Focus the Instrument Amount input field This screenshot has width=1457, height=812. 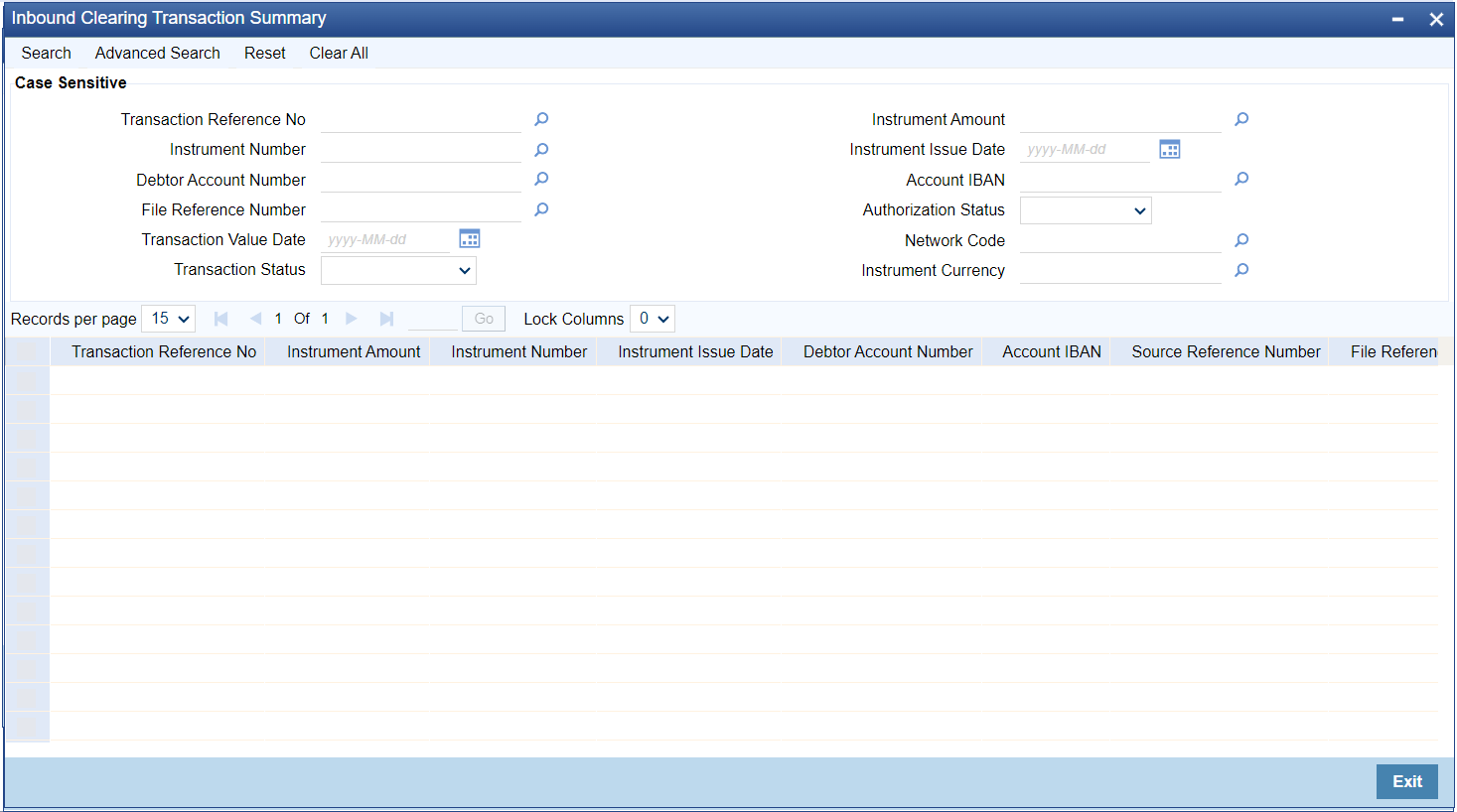pos(1120,120)
